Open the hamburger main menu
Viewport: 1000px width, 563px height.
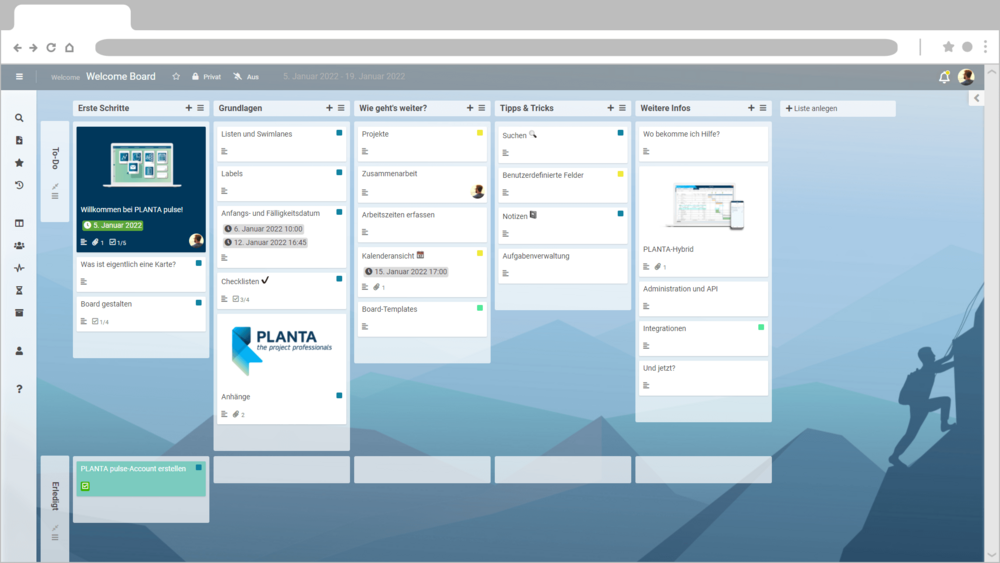point(19,77)
